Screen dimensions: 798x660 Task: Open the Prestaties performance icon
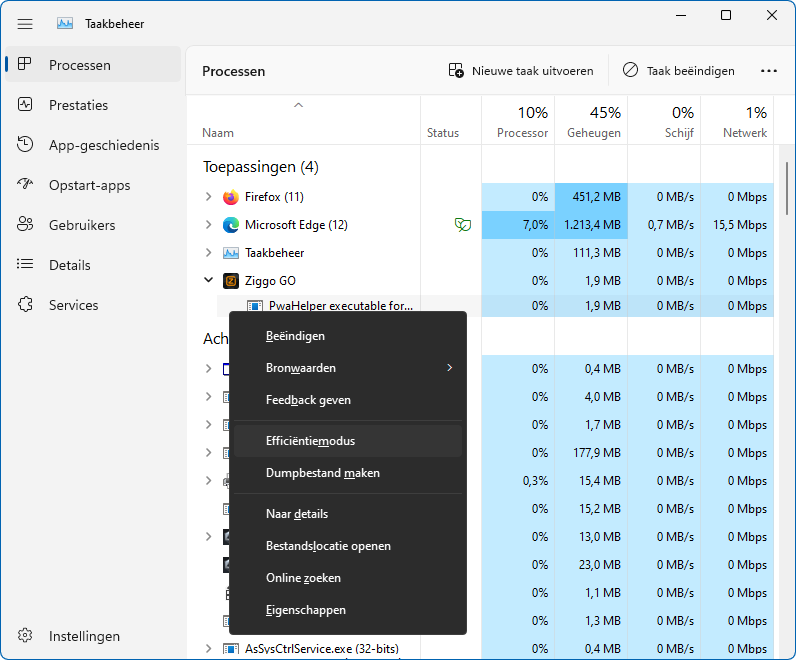click(x=24, y=104)
